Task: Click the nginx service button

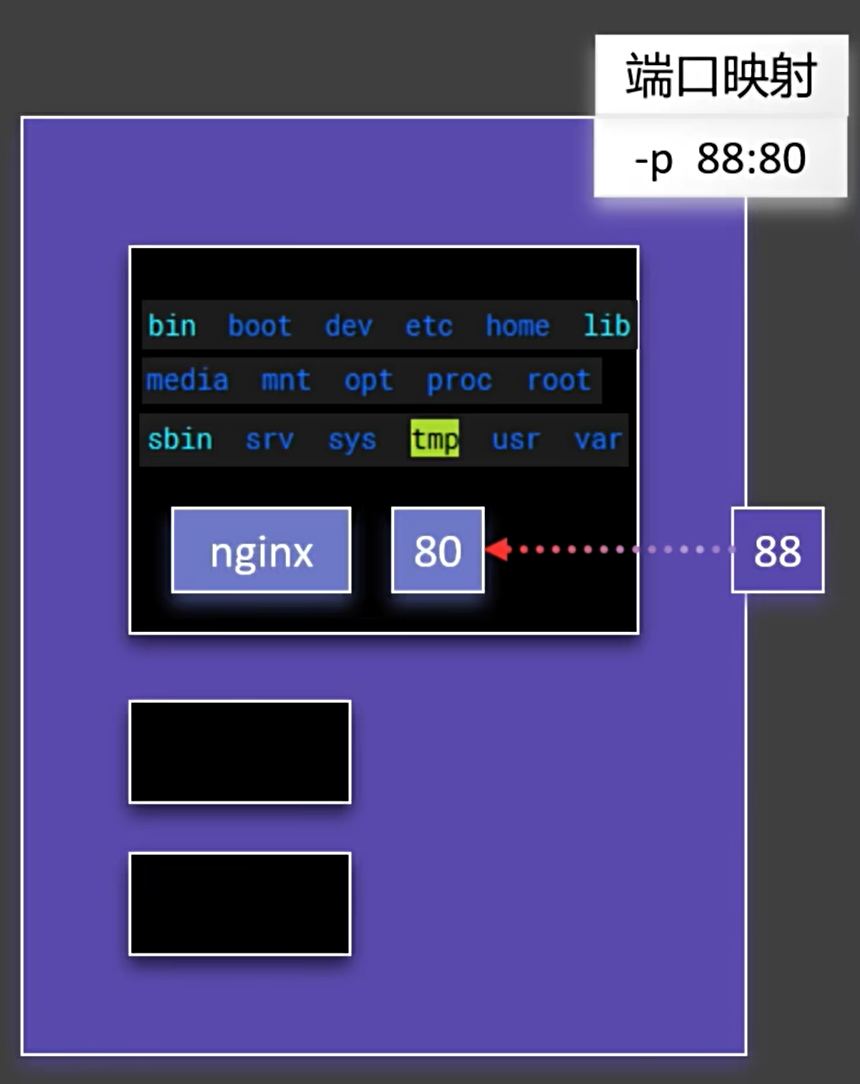Action: 260,549
